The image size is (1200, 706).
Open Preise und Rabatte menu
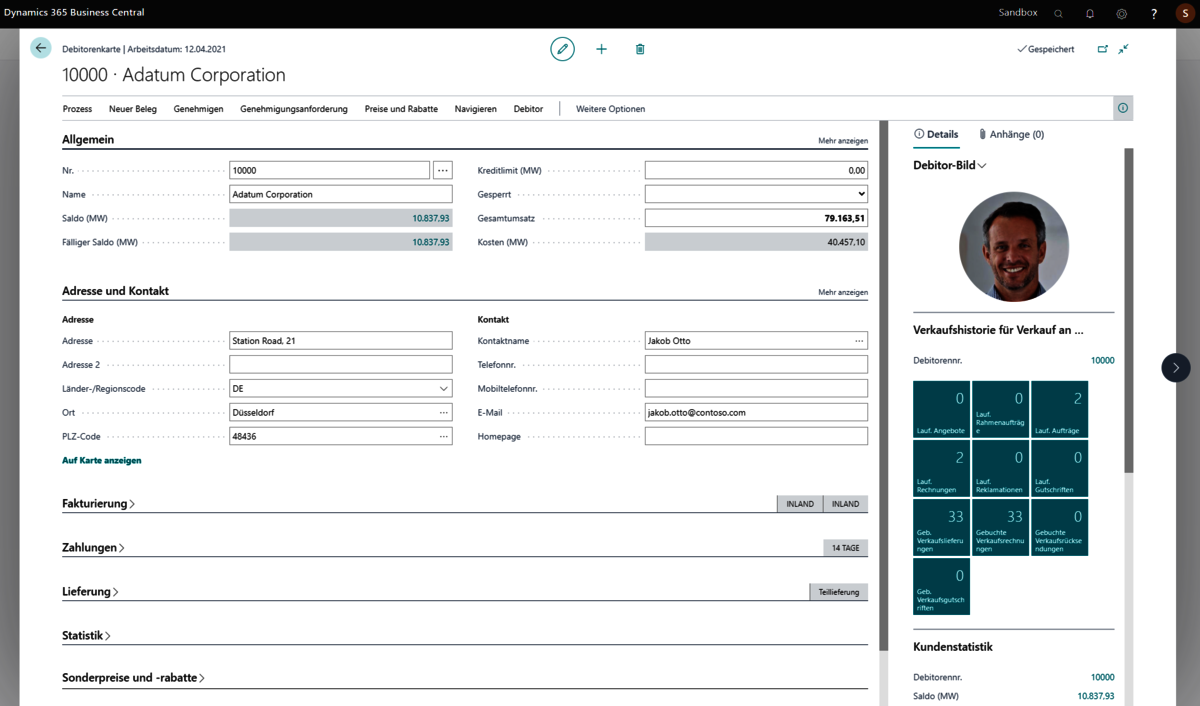point(401,109)
